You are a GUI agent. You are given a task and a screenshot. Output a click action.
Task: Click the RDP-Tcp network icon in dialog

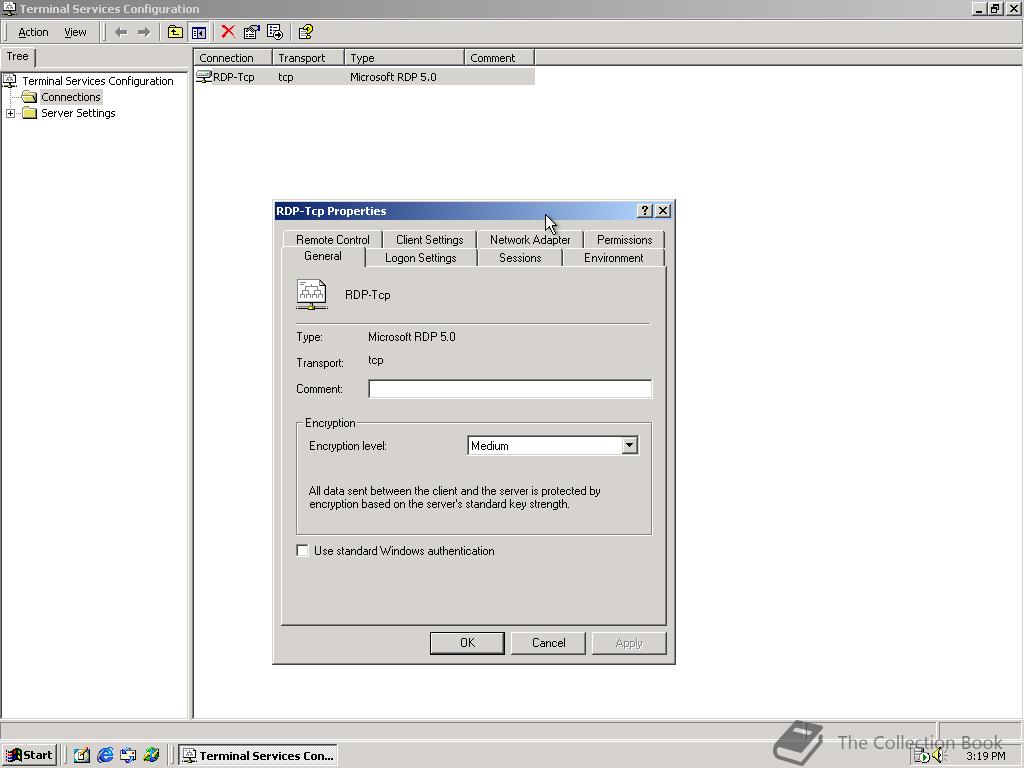tap(312, 295)
